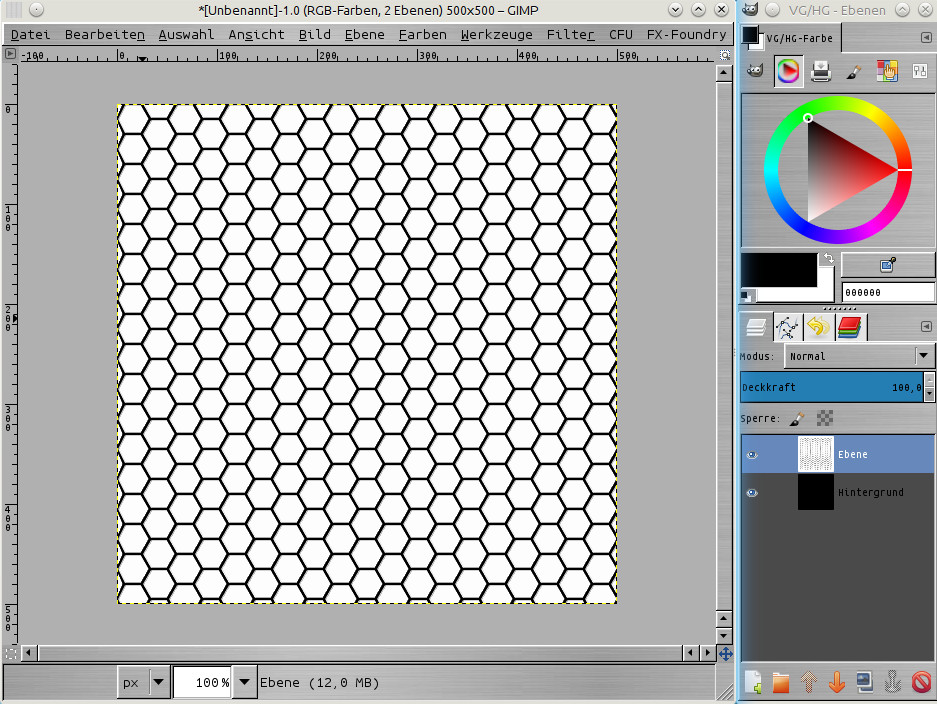
Task: Lower the layer with down arrow
Action: (x=837, y=682)
